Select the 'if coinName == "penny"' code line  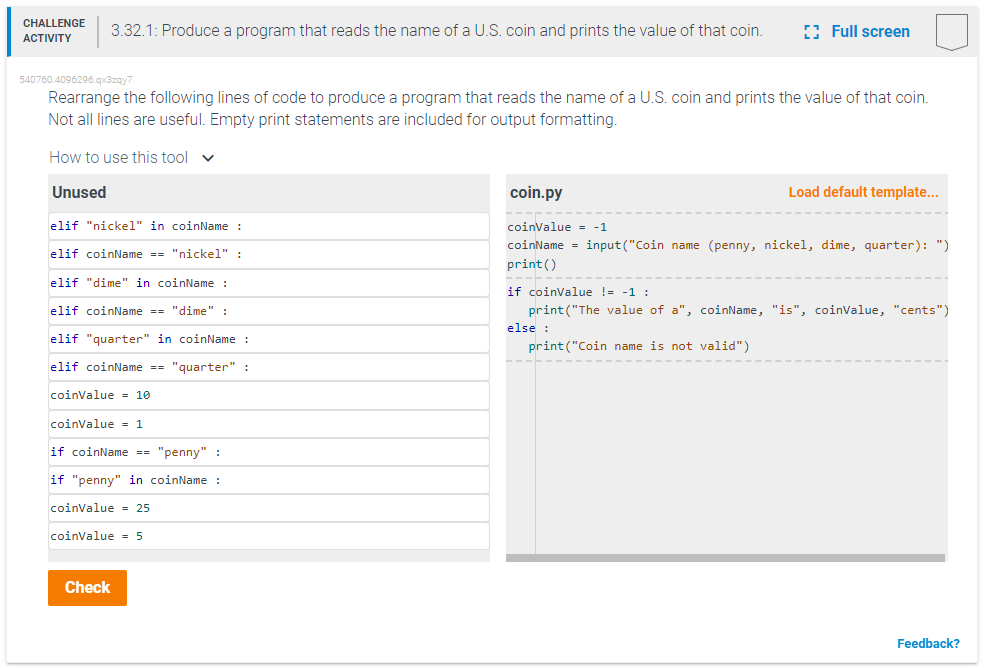268,451
